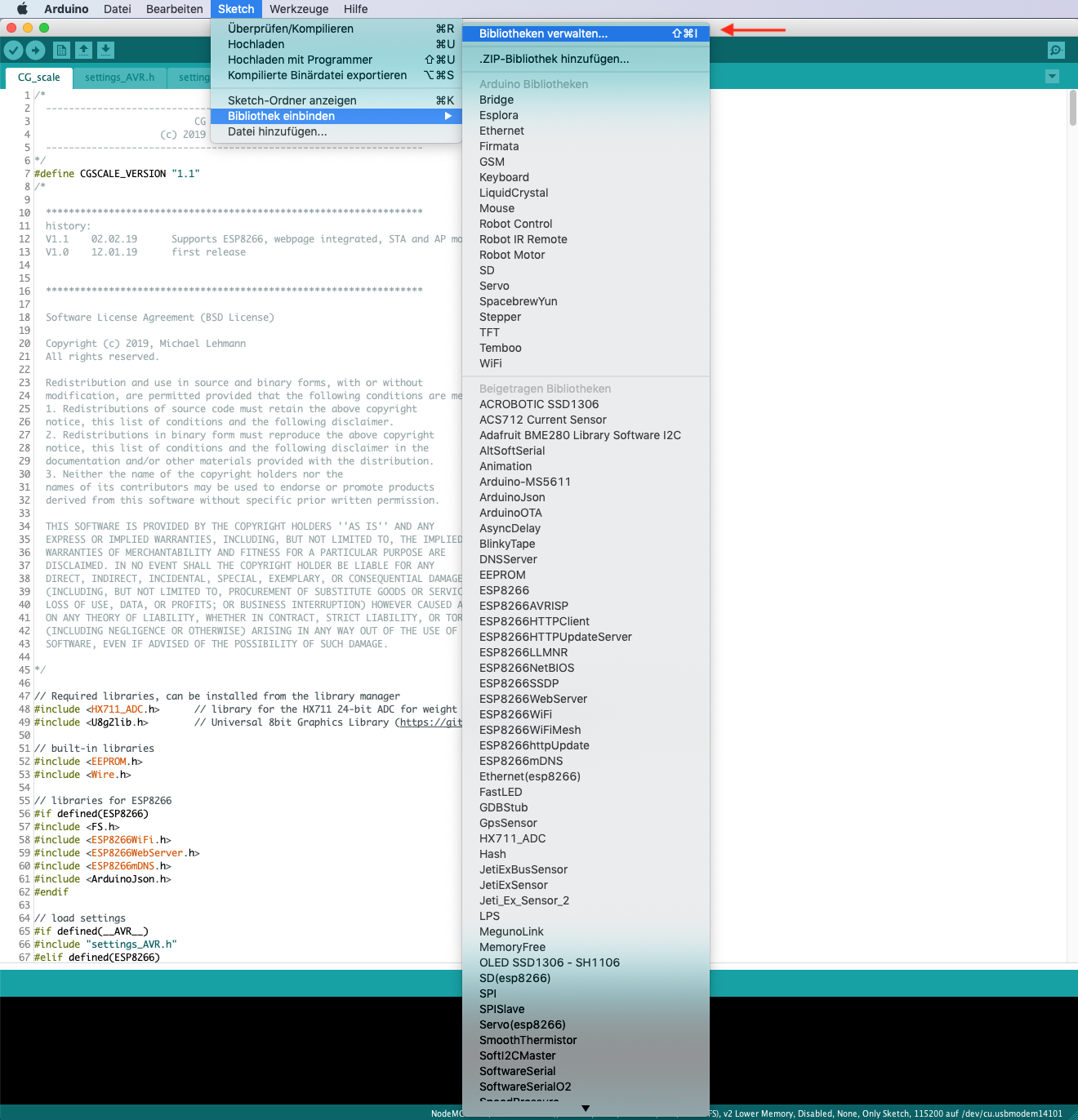Include the Keyboard library
The height and width of the screenshot is (1120, 1078).
[x=586, y=177]
